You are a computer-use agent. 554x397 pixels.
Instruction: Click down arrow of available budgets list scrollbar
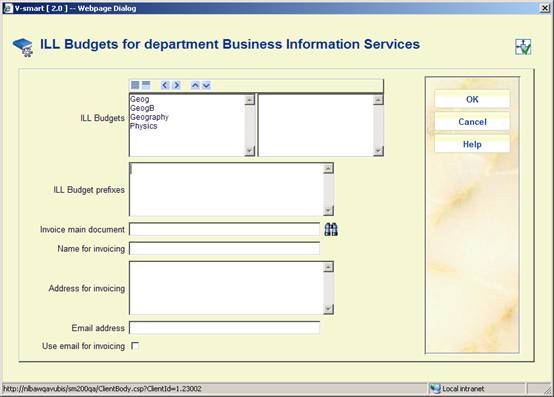tap(249, 151)
